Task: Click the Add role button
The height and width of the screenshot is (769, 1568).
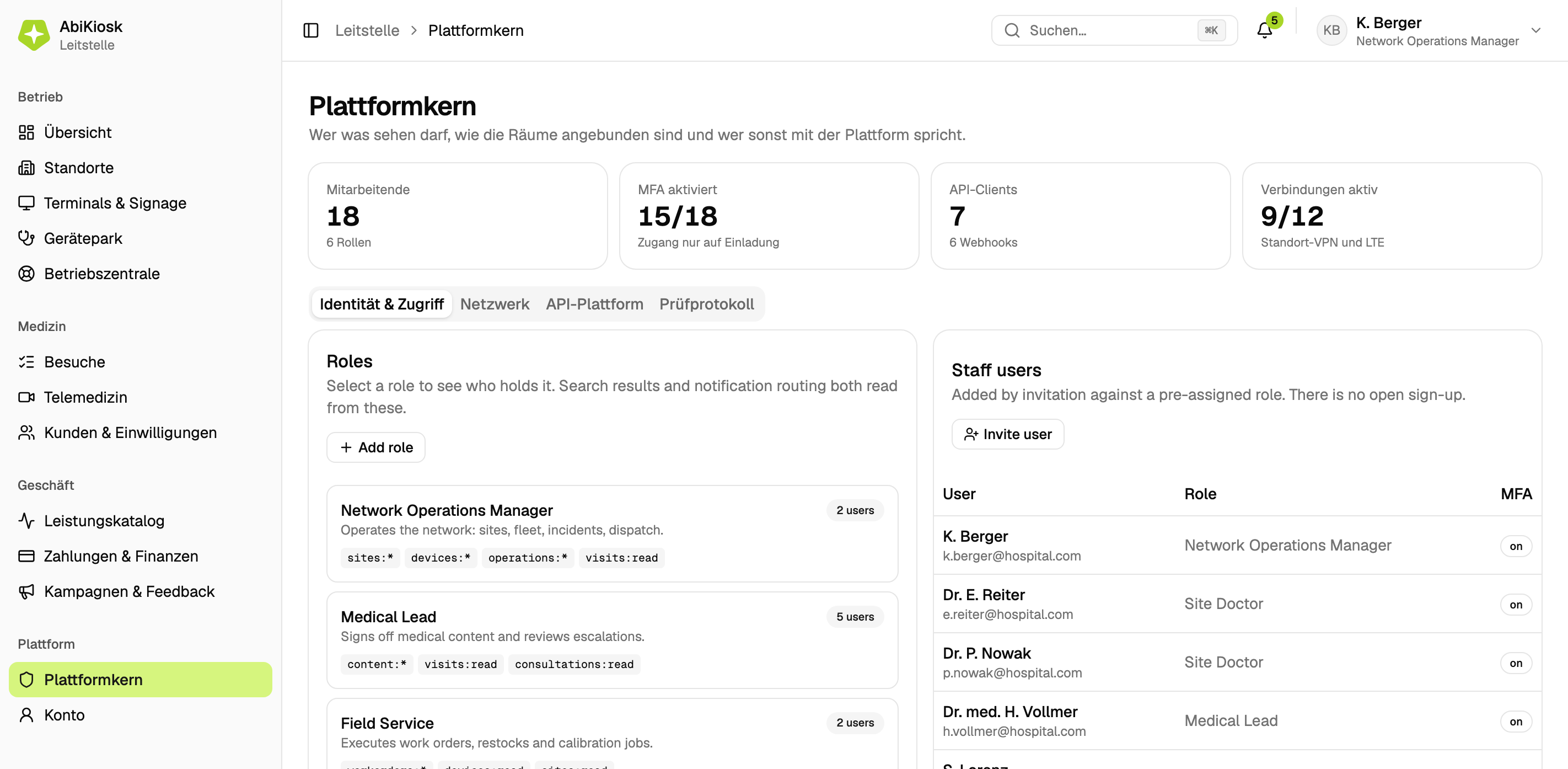Action: pyautogui.click(x=375, y=447)
